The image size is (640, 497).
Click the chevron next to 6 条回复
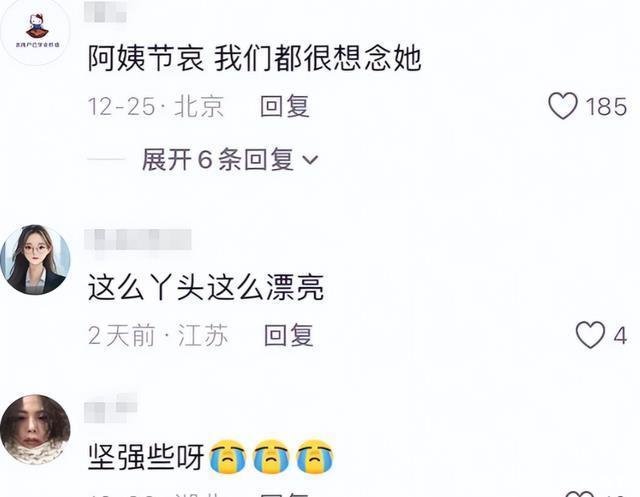click(x=310, y=160)
